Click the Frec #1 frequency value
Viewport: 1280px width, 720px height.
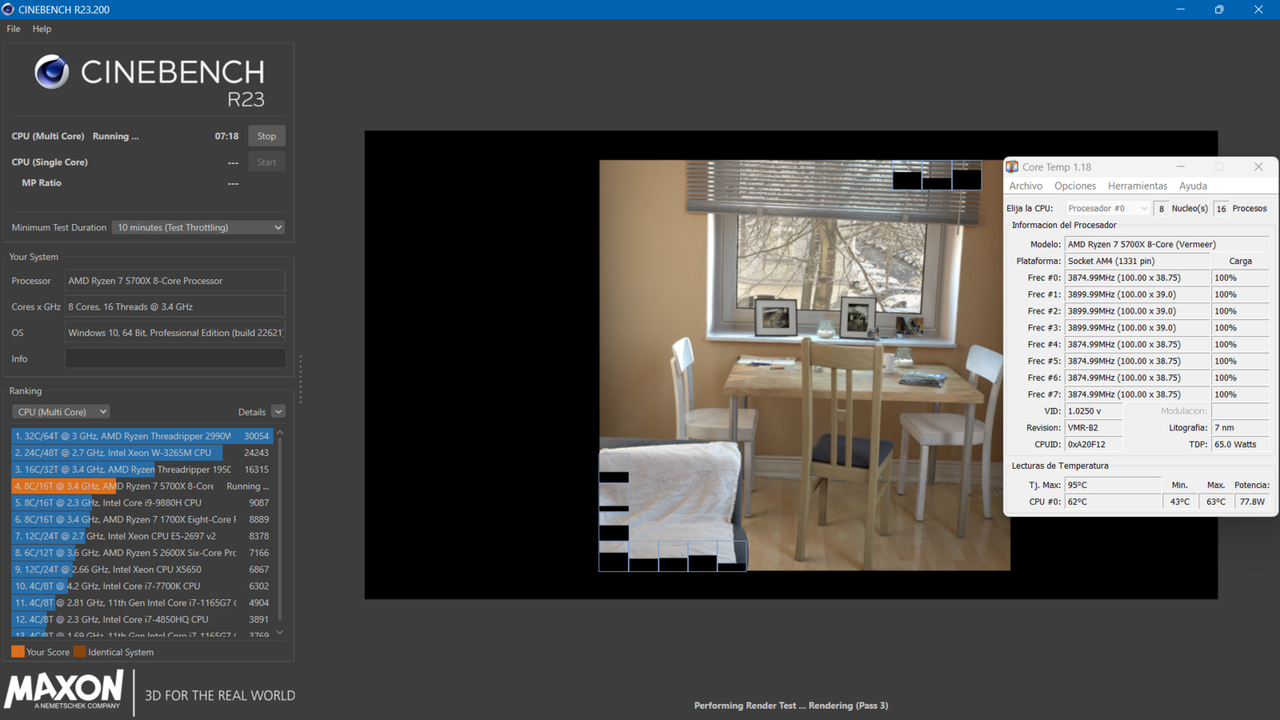[1138, 294]
